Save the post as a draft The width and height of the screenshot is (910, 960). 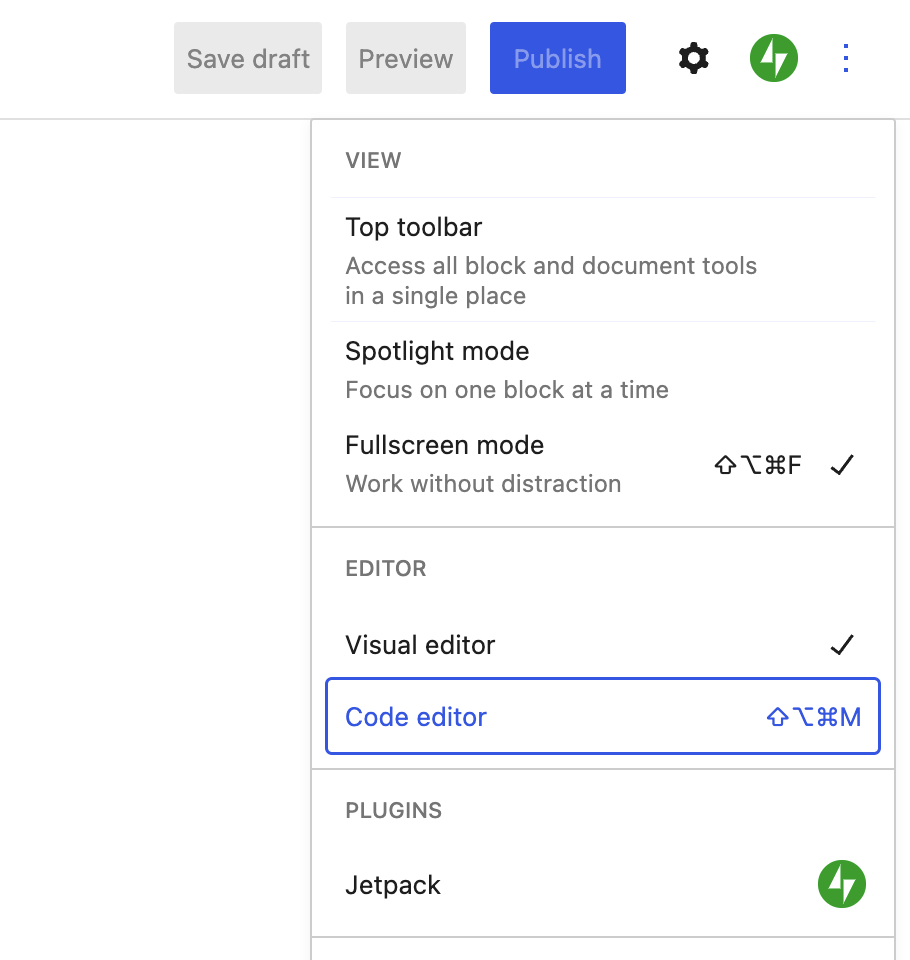click(247, 58)
